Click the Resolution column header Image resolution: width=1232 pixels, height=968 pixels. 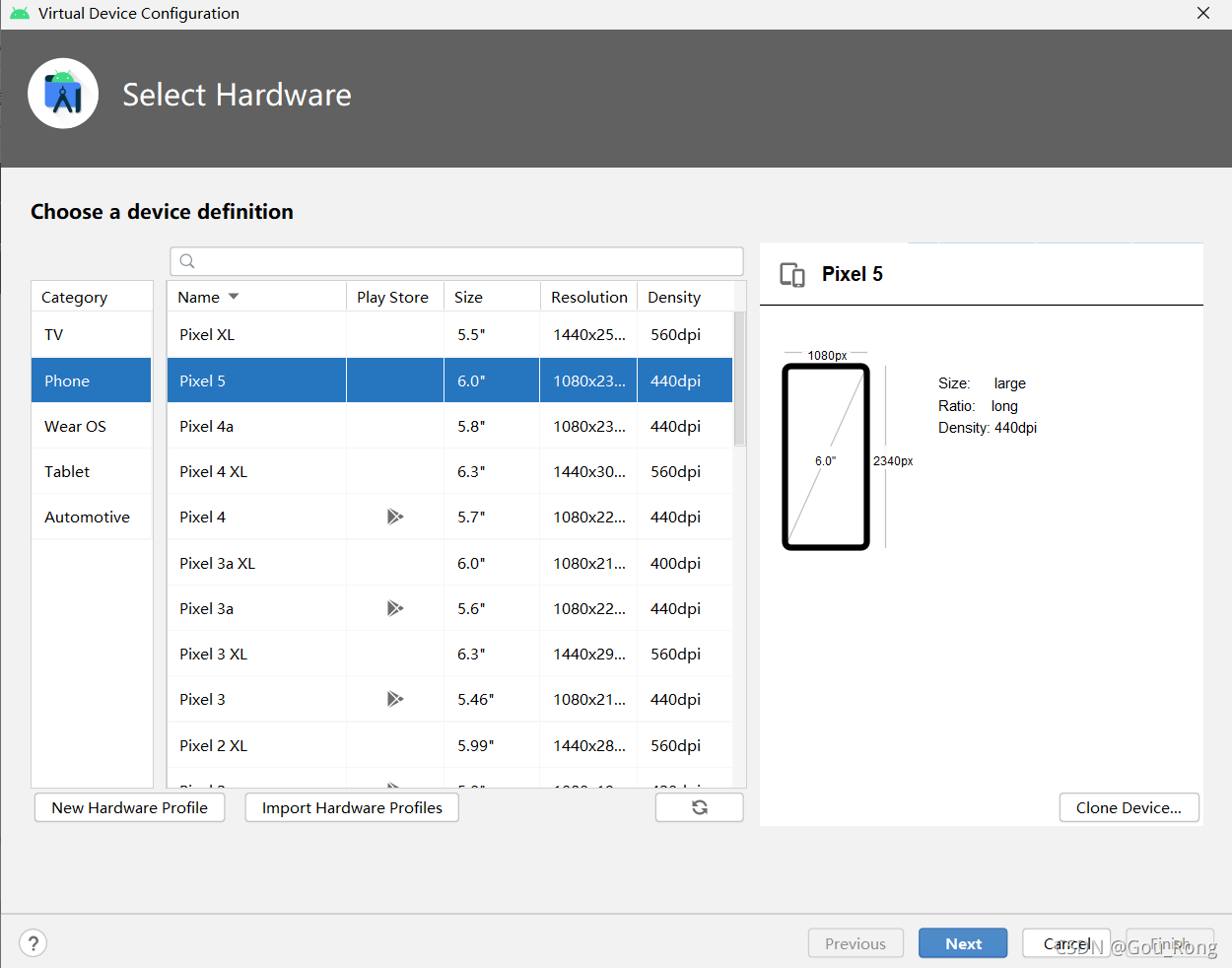(588, 297)
